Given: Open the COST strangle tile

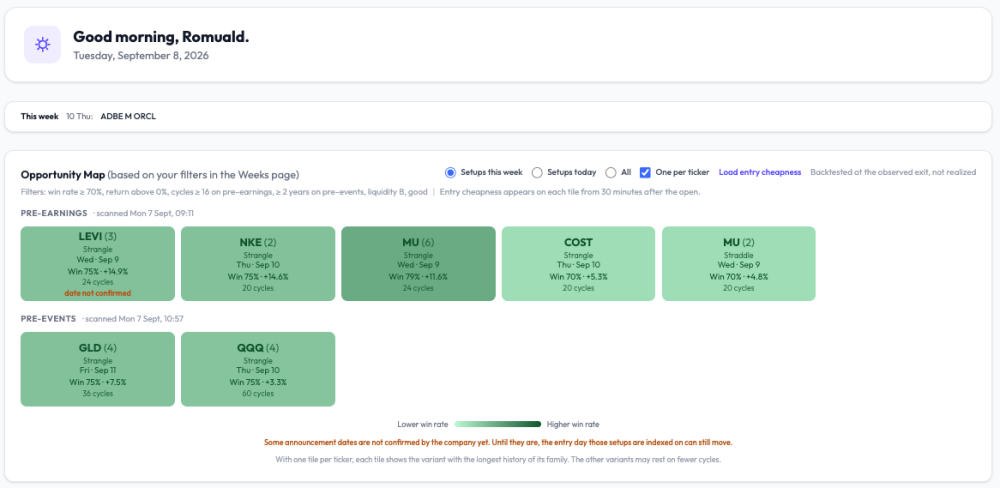Looking at the screenshot, I should 578,263.
